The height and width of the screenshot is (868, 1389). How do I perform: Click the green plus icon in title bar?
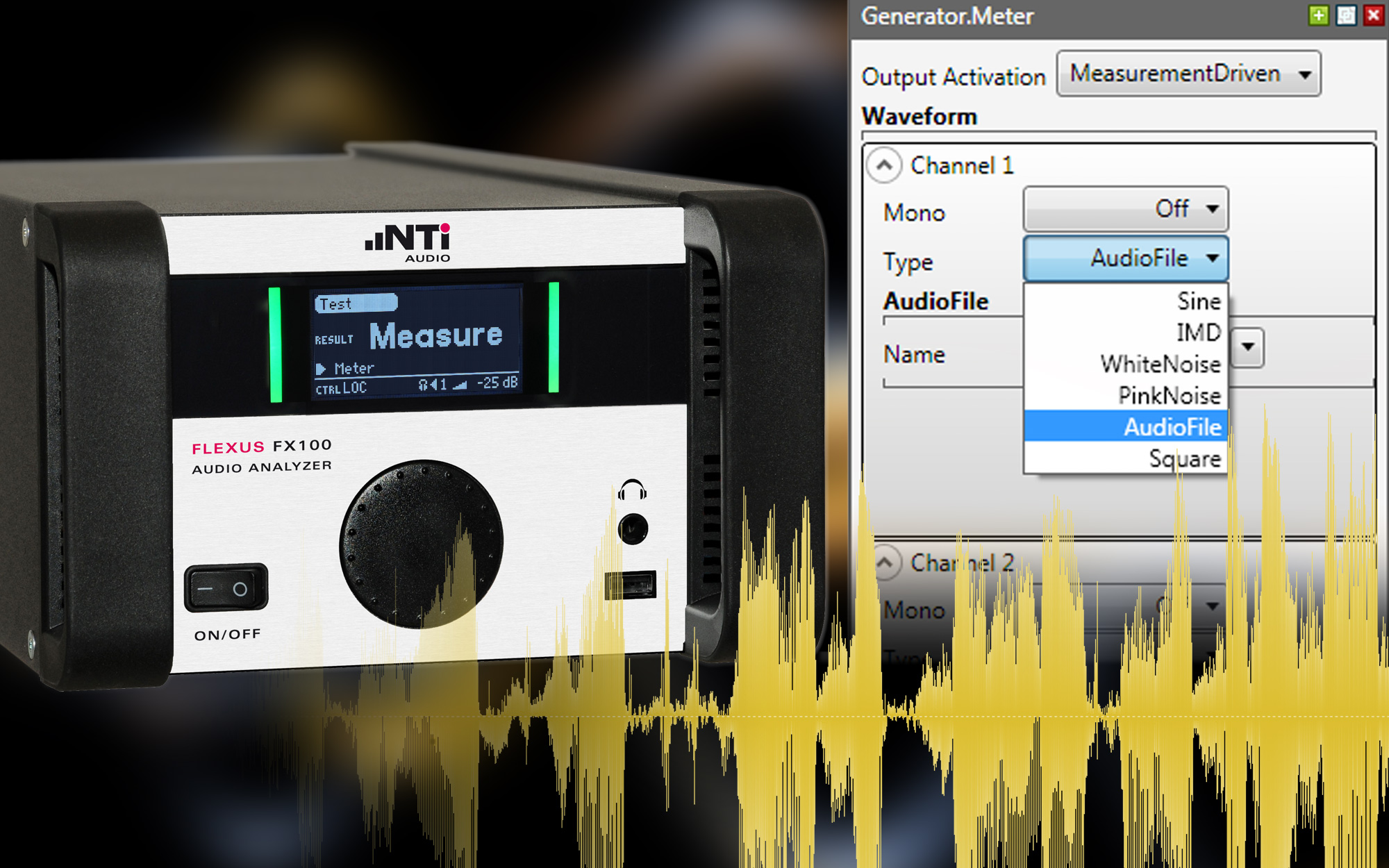[1318, 15]
